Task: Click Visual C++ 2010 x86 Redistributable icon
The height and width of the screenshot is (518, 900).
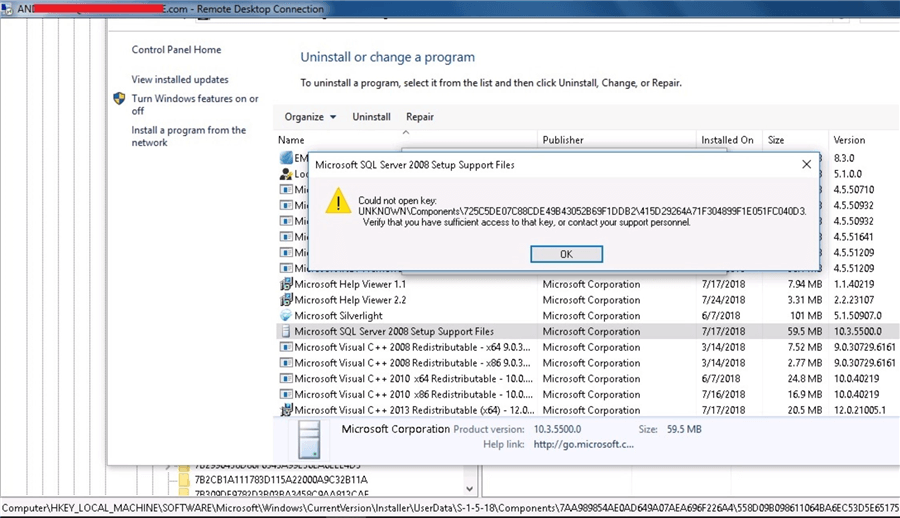Action: coord(286,395)
